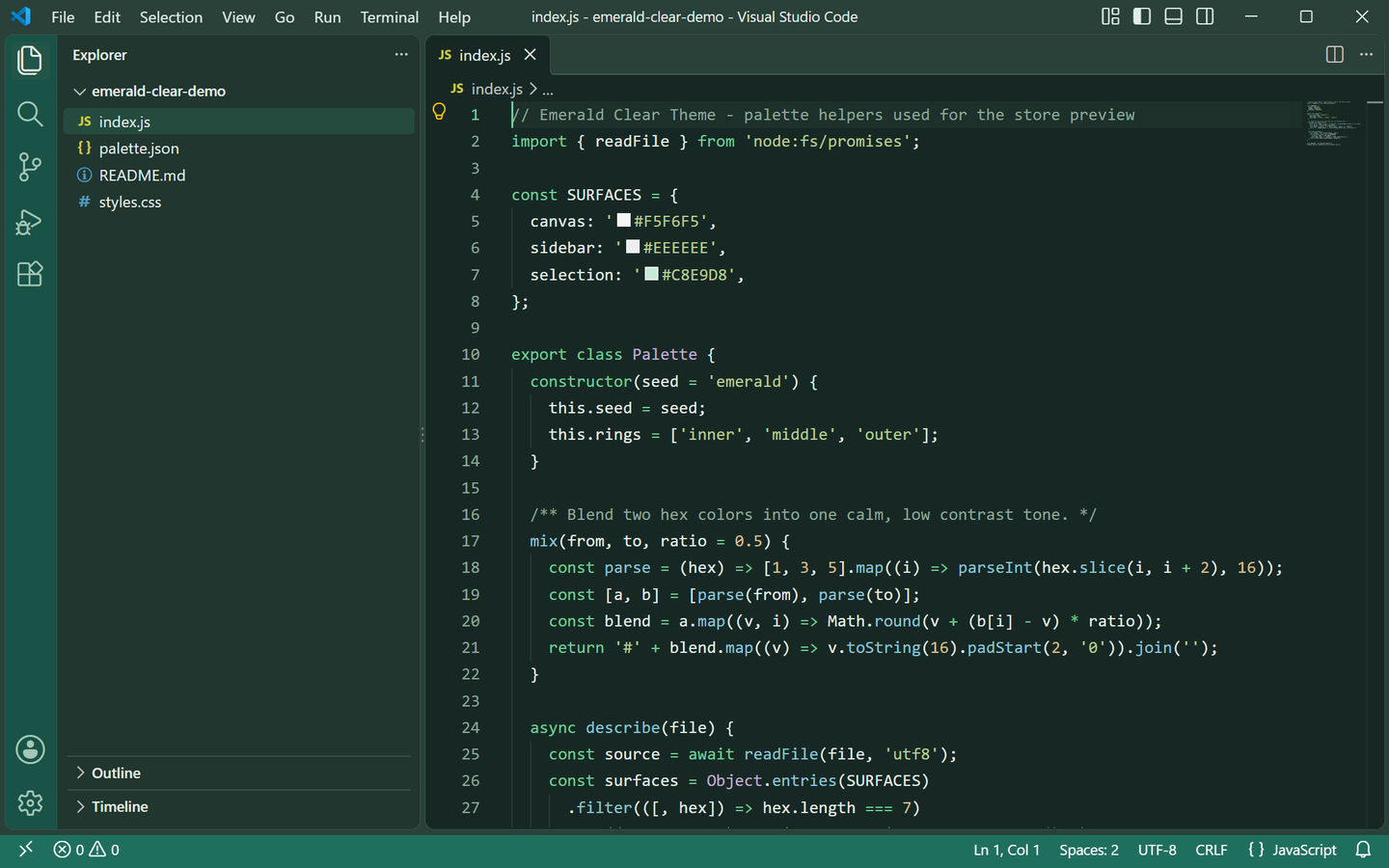Open palette.json in the Explorer
Image resolution: width=1389 pixels, height=868 pixels.
tap(239, 149)
